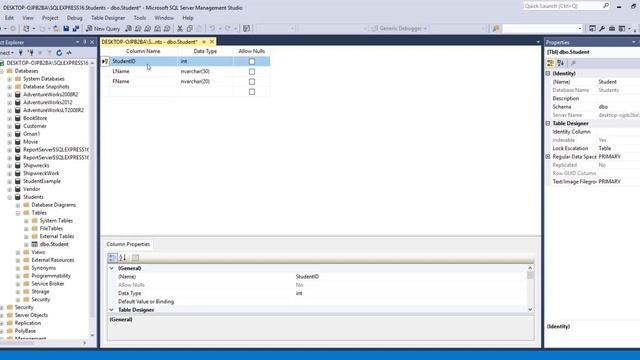The width and height of the screenshot is (640, 360).
Task: Click Categorized icon in Column Properties
Action: click(112, 258)
